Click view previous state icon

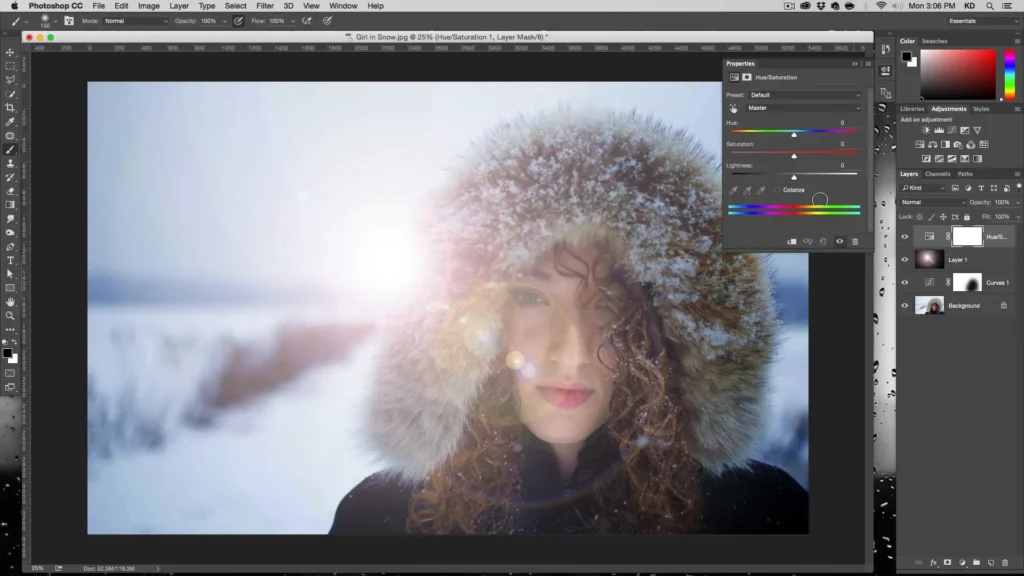point(808,242)
